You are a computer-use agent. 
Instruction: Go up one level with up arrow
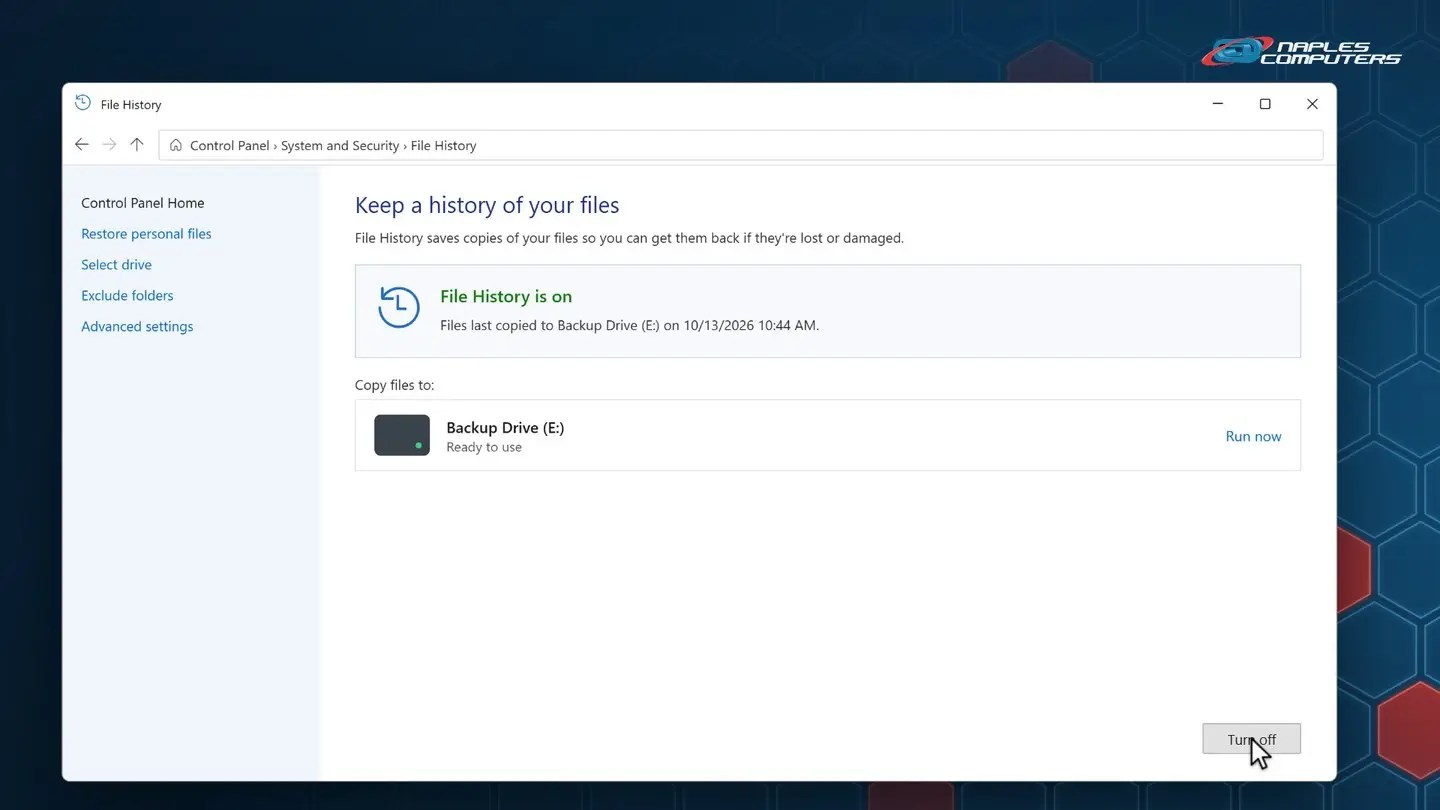pos(137,145)
